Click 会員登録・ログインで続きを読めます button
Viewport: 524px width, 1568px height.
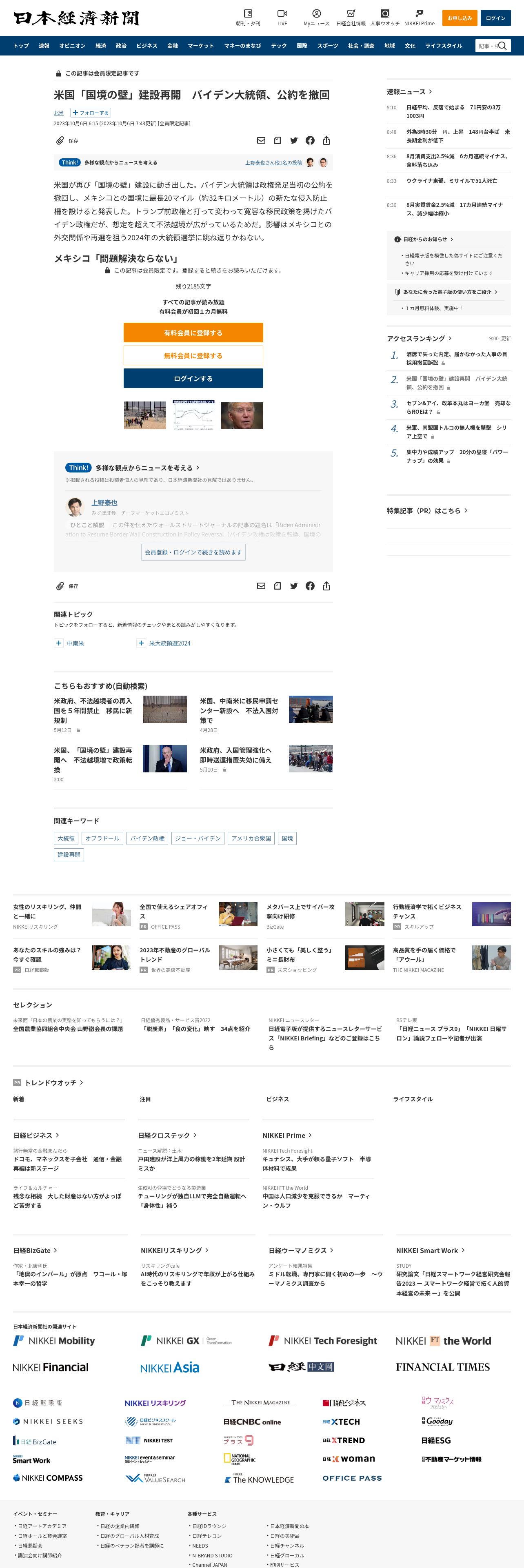193,552
